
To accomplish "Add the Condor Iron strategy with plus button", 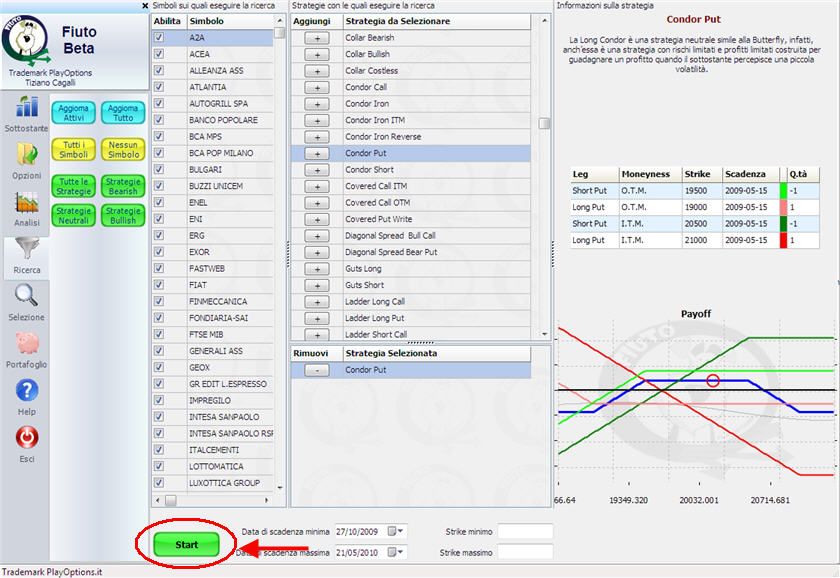I will tap(316, 104).
